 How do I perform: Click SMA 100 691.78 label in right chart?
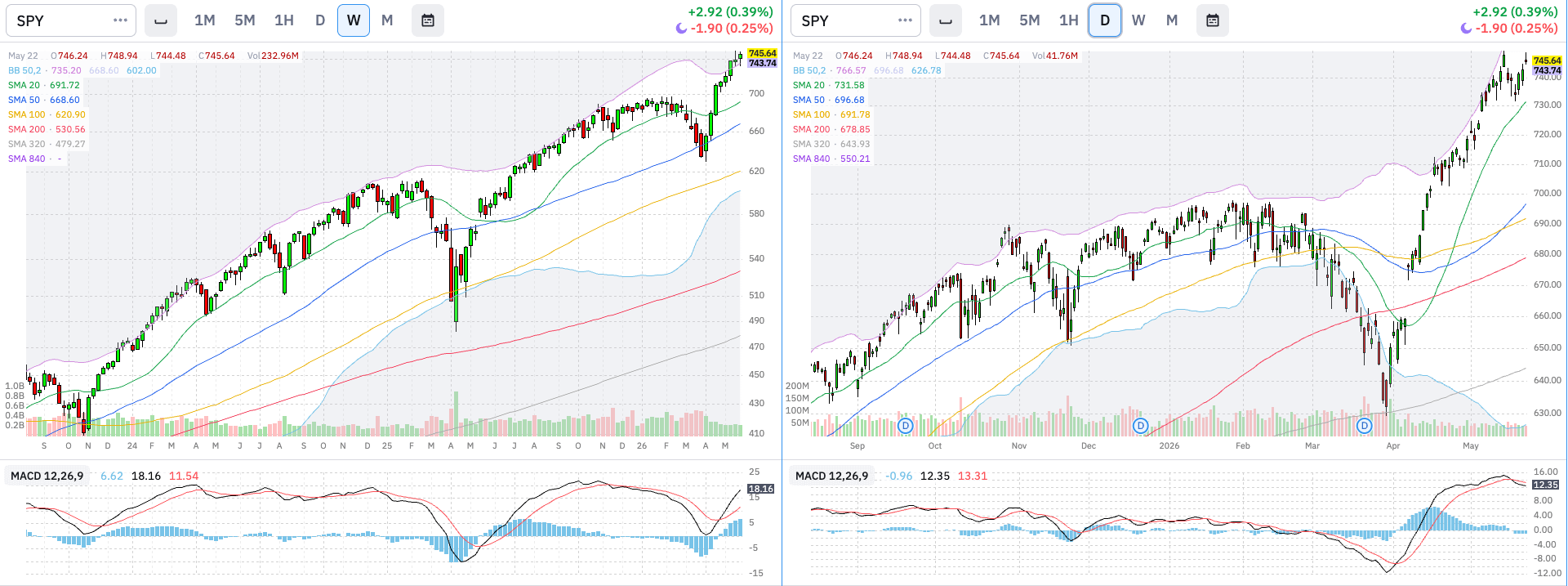[x=831, y=114]
